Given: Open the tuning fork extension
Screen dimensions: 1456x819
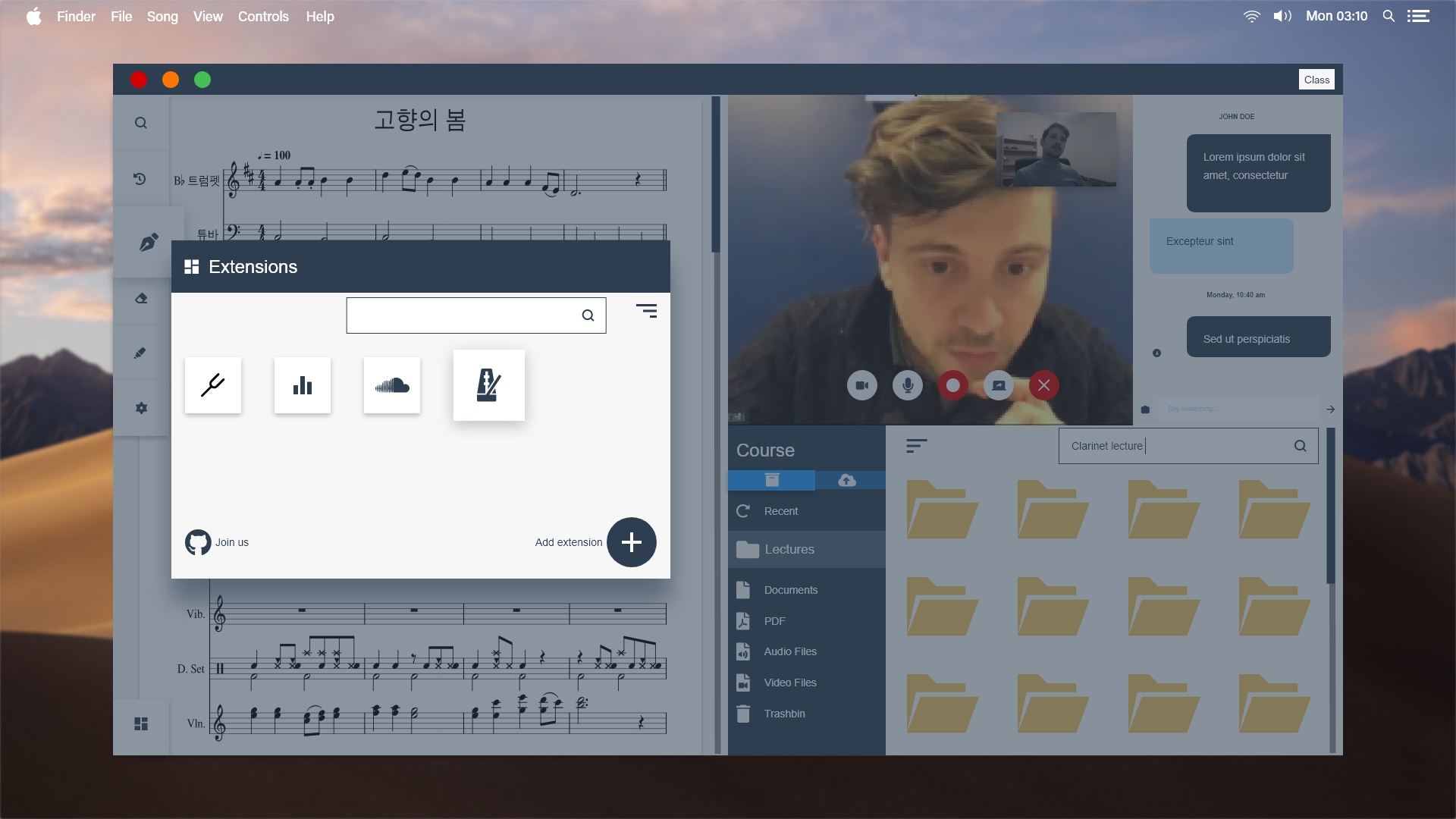Looking at the screenshot, I should (213, 385).
